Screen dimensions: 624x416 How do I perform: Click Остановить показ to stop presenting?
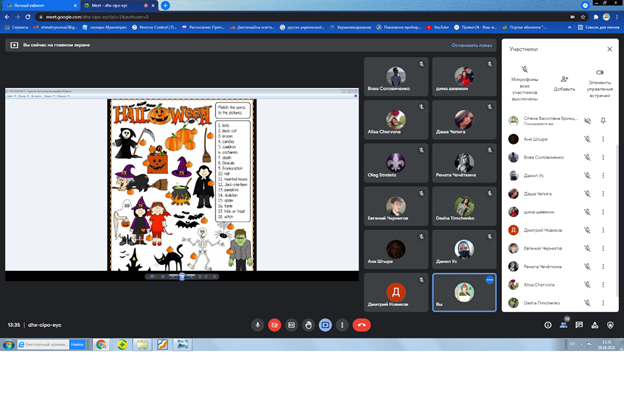[x=472, y=45]
